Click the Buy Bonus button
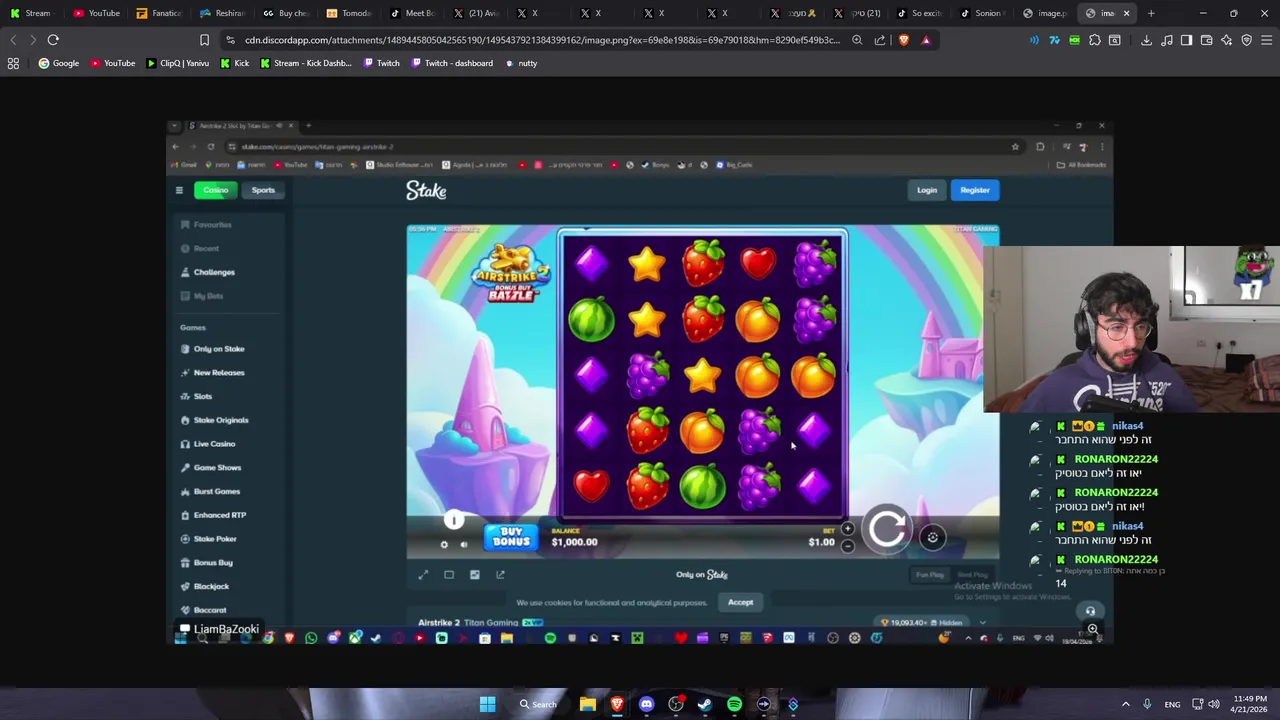This screenshot has width=1280, height=720. [x=511, y=537]
